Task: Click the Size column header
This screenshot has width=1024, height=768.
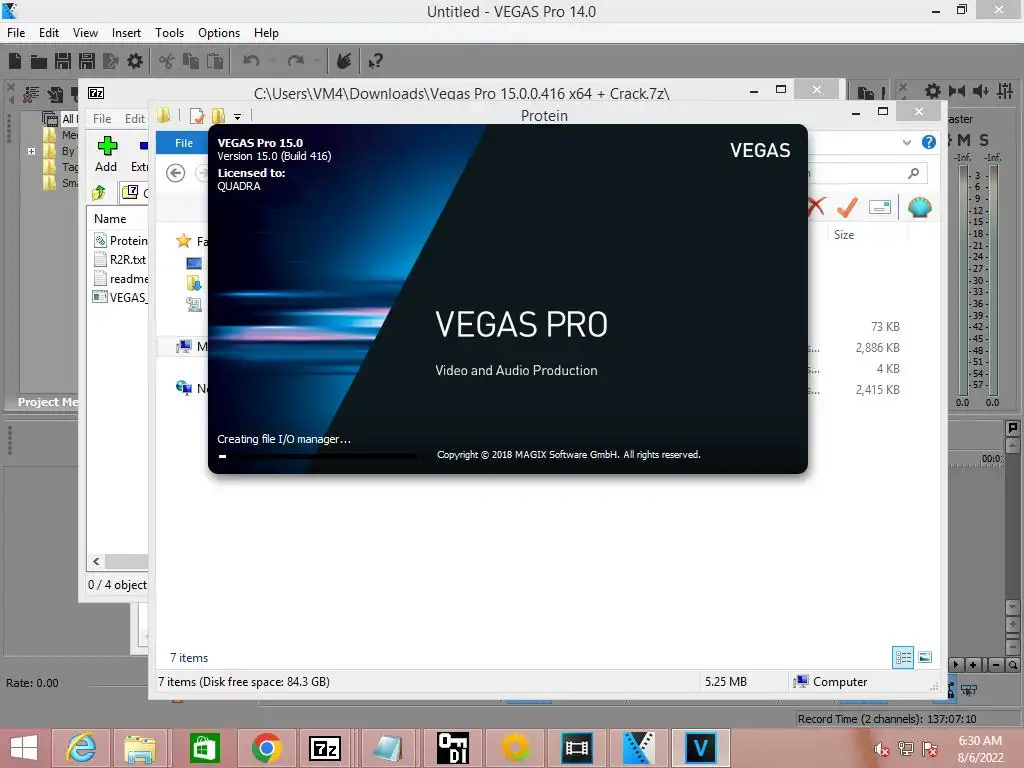Action: [x=844, y=234]
